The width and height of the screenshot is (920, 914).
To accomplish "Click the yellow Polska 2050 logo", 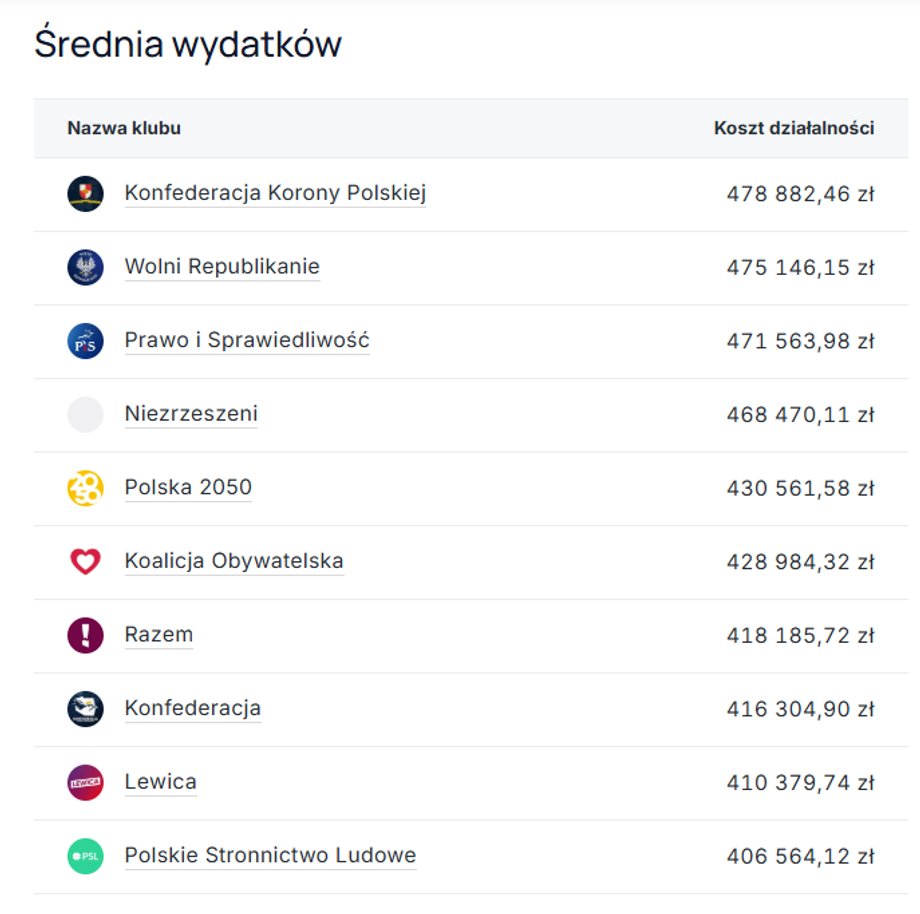I will click(85, 488).
